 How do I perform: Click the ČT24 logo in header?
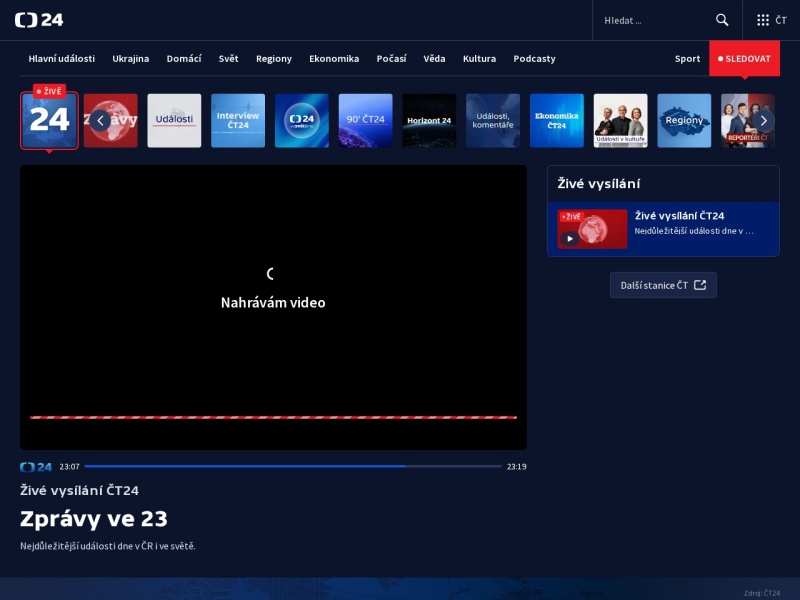(x=39, y=20)
